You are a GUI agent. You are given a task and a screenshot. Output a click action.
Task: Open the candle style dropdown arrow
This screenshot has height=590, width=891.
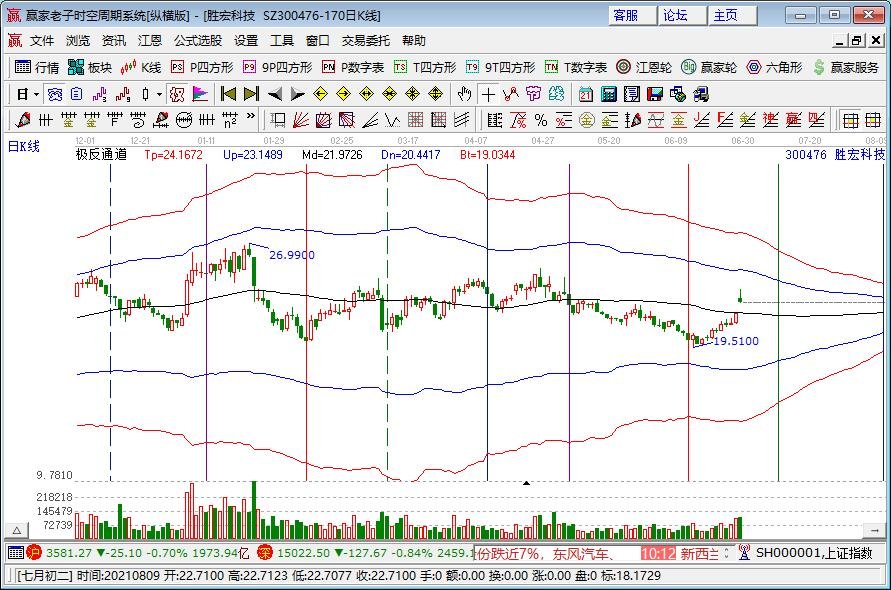pyautogui.click(x=159, y=94)
